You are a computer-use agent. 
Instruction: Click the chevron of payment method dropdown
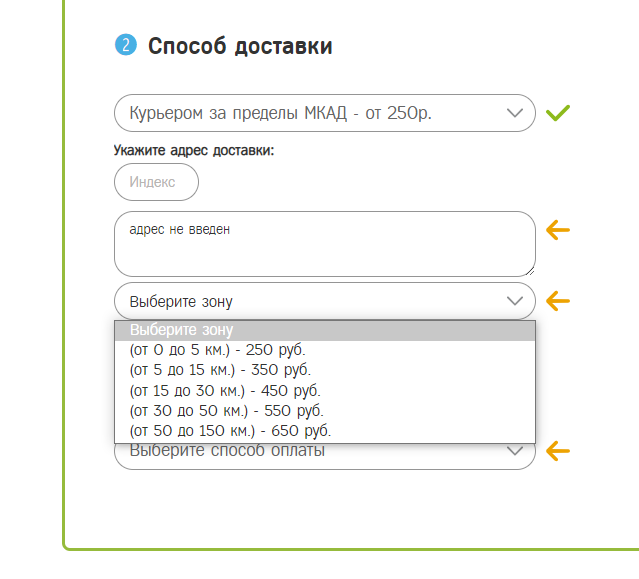(x=515, y=453)
